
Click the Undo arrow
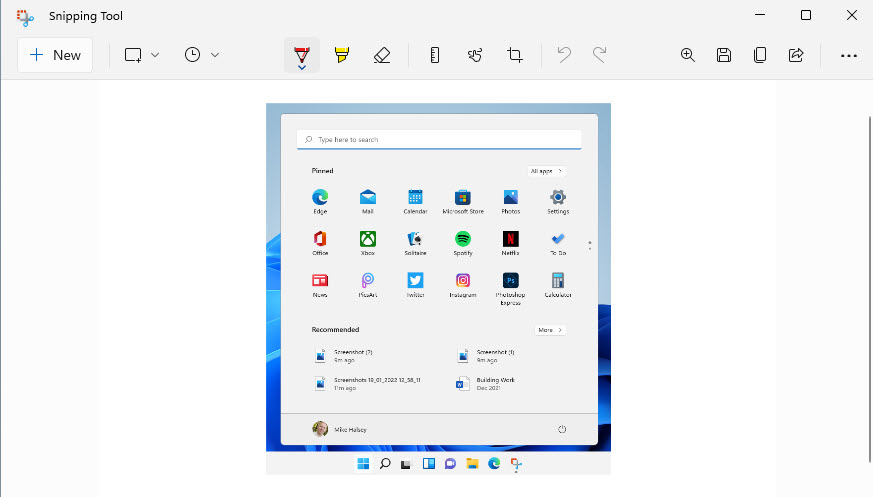[x=564, y=55]
